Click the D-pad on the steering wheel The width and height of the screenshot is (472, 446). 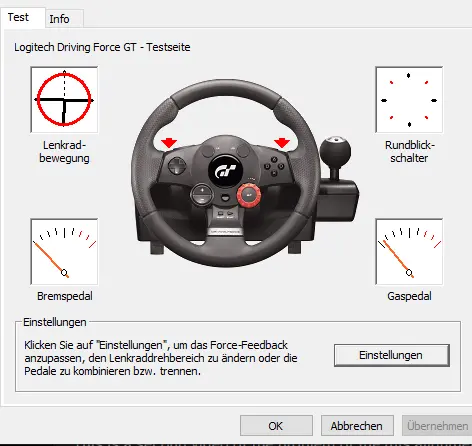[x=177, y=165]
